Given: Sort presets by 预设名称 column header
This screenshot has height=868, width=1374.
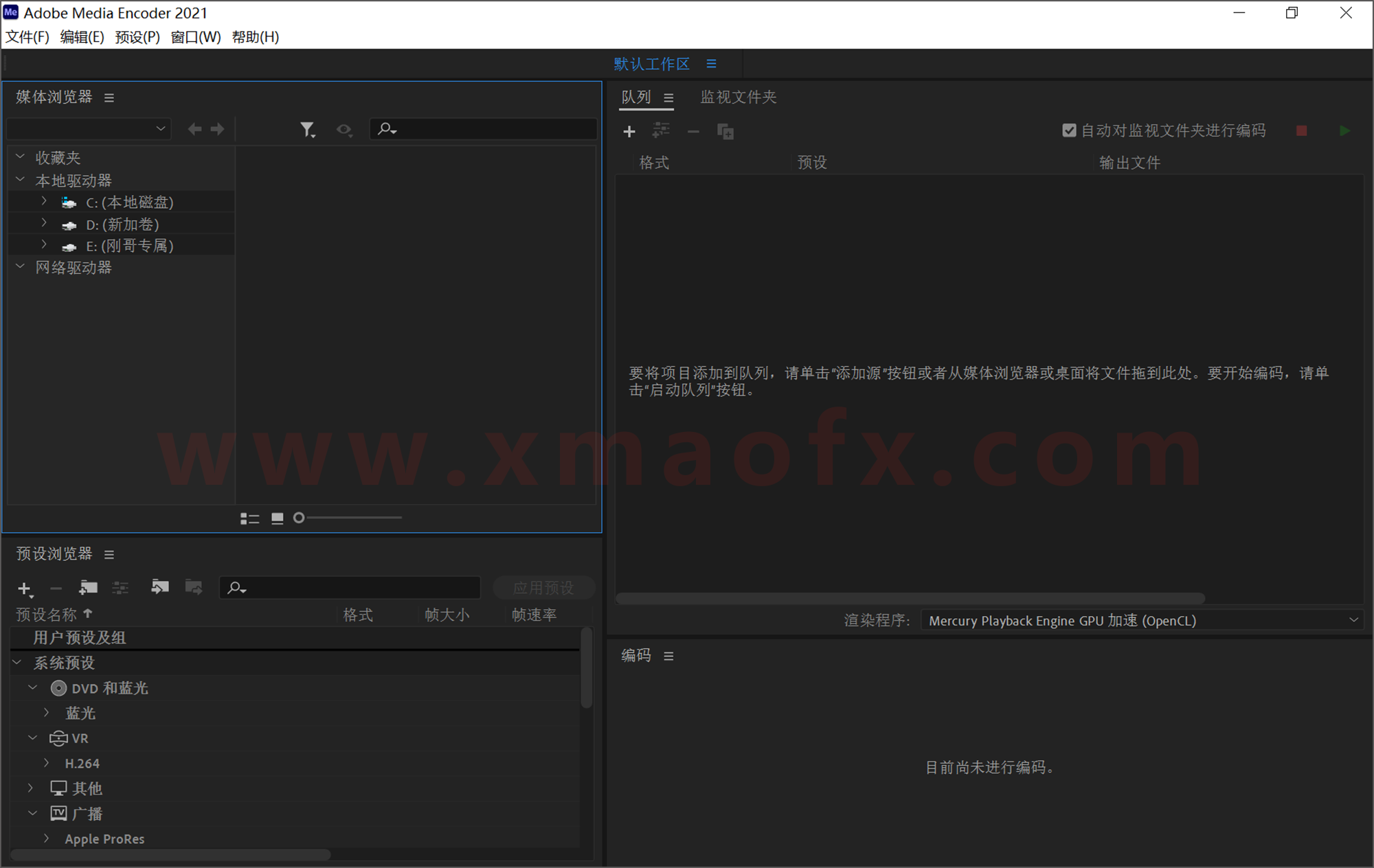Looking at the screenshot, I should click(x=47, y=615).
